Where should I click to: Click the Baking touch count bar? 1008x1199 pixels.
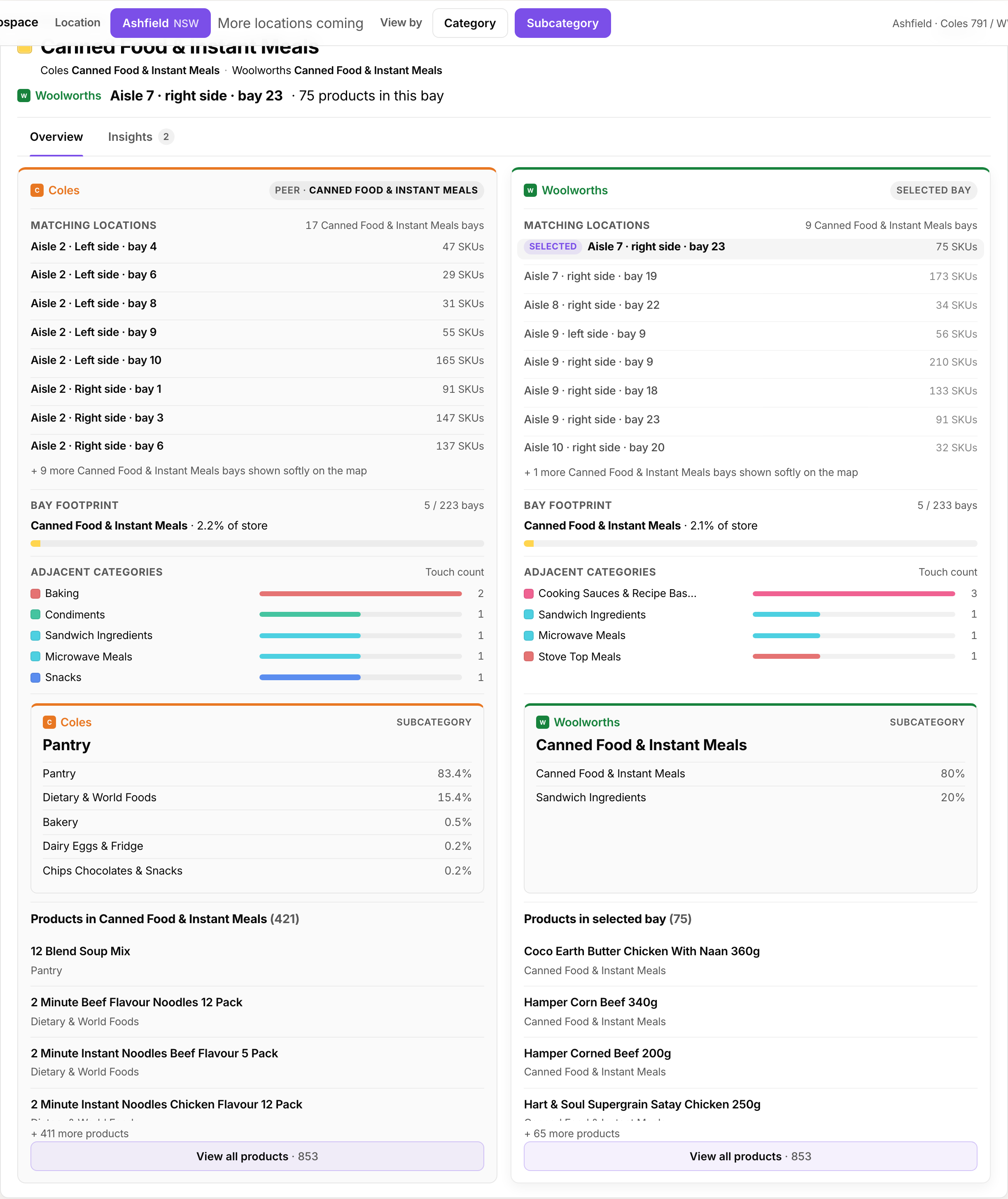[x=361, y=594]
